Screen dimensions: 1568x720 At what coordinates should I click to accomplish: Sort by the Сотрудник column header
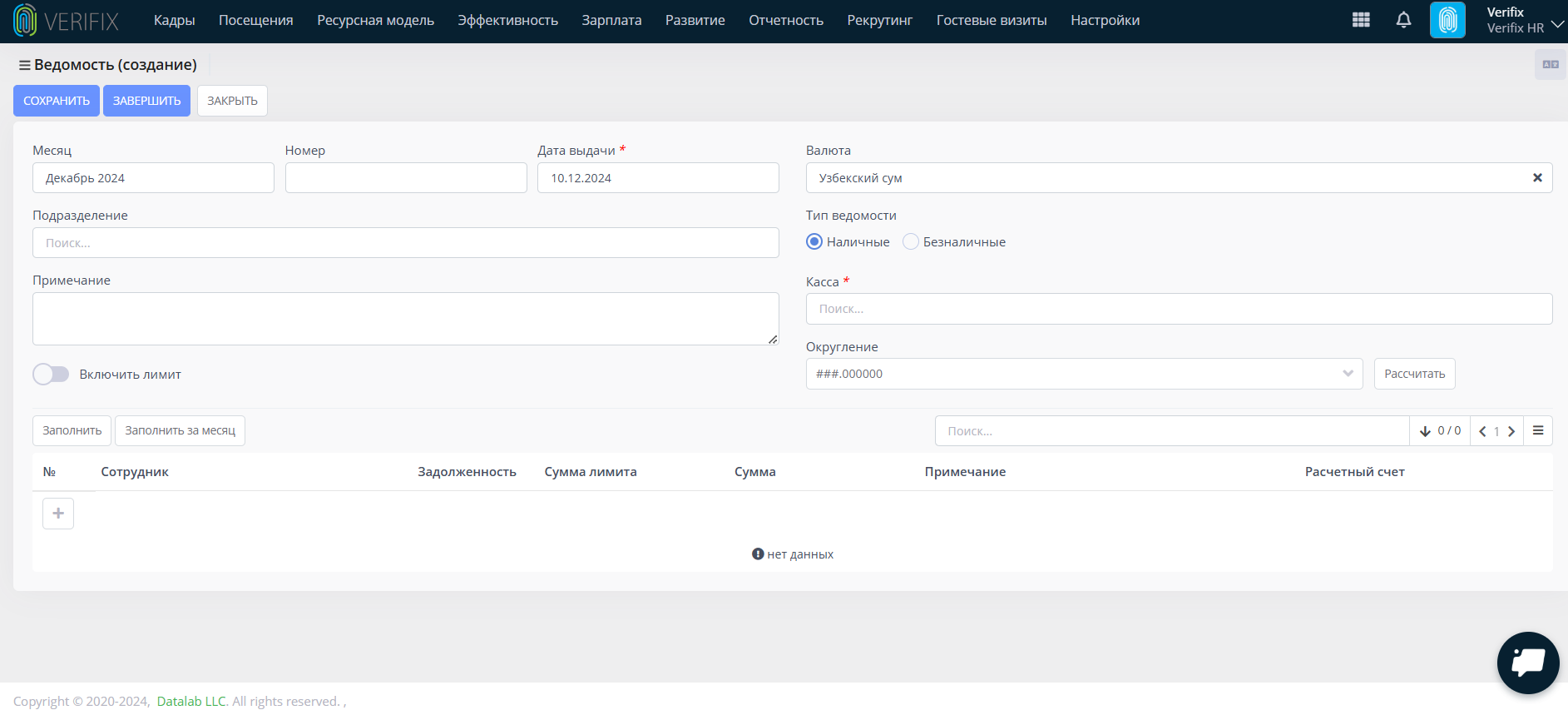point(135,472)
